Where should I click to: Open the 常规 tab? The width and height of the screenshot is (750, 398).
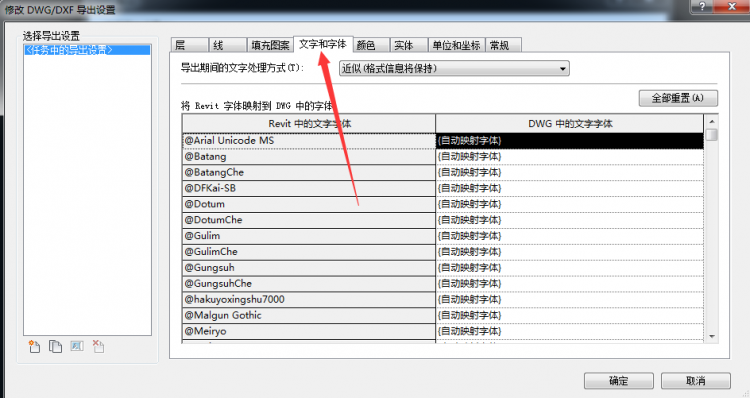504,45
